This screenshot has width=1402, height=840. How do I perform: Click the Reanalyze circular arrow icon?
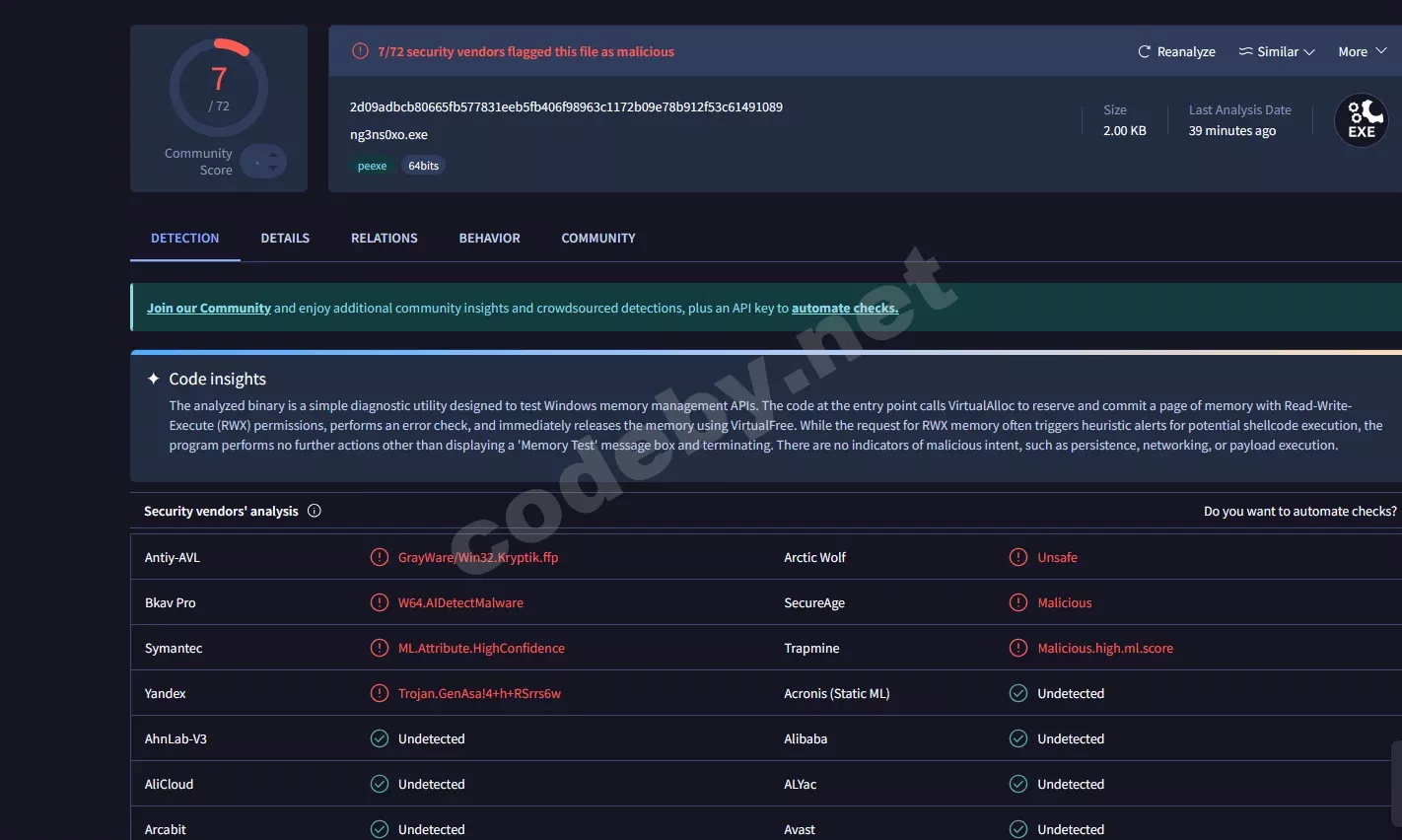(1145, 51)
